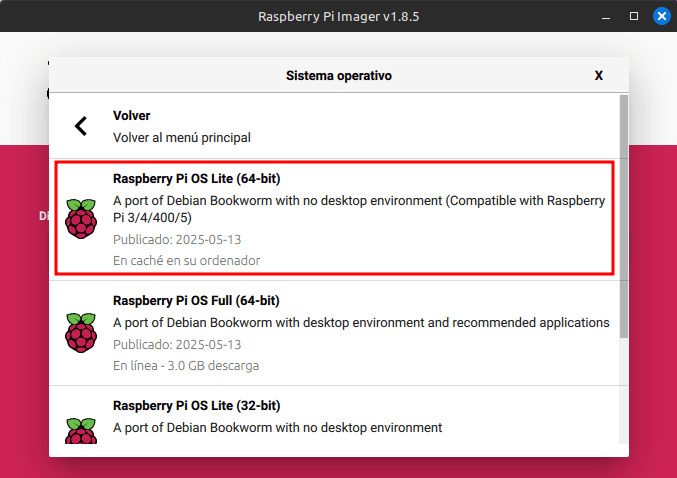
Task: Click the back arrow chevron icon
Action: tap(81, 126)
